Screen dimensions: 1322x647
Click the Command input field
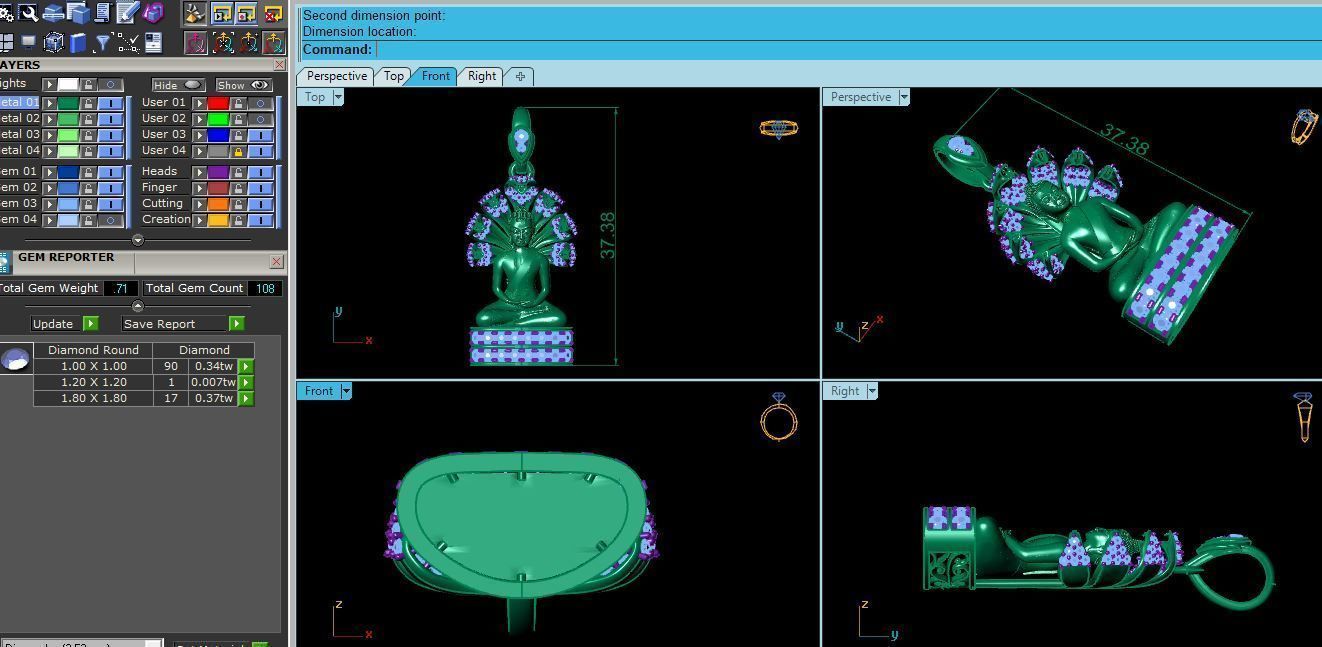click(x=848, y=50)
